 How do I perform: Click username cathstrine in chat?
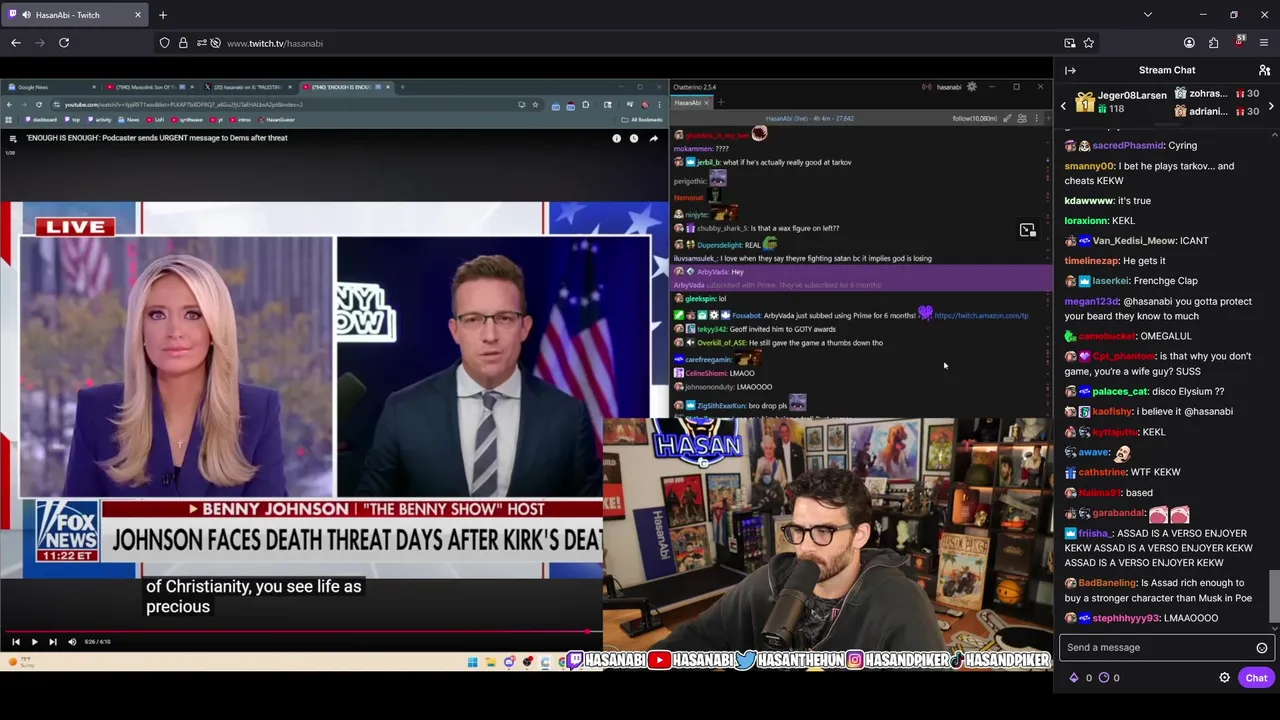tap(1102, 473)
